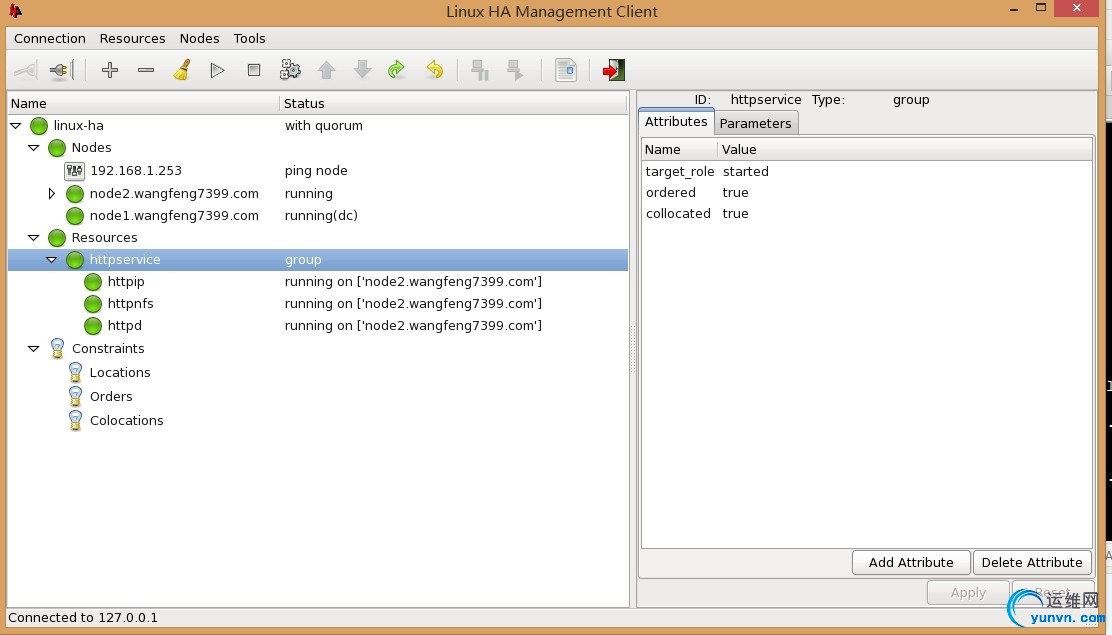Click the exit door icon in toolbar

613,70
